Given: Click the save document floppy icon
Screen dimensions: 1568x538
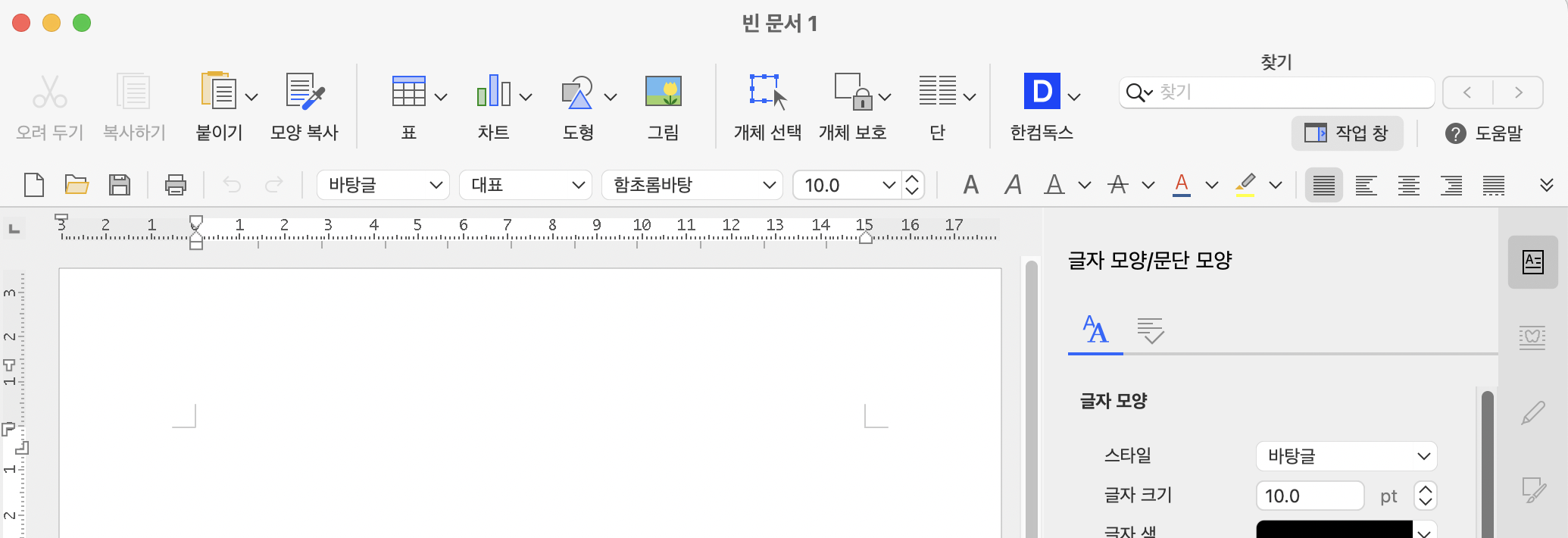Looking at the screenshot, I should (x=120, y=185).
